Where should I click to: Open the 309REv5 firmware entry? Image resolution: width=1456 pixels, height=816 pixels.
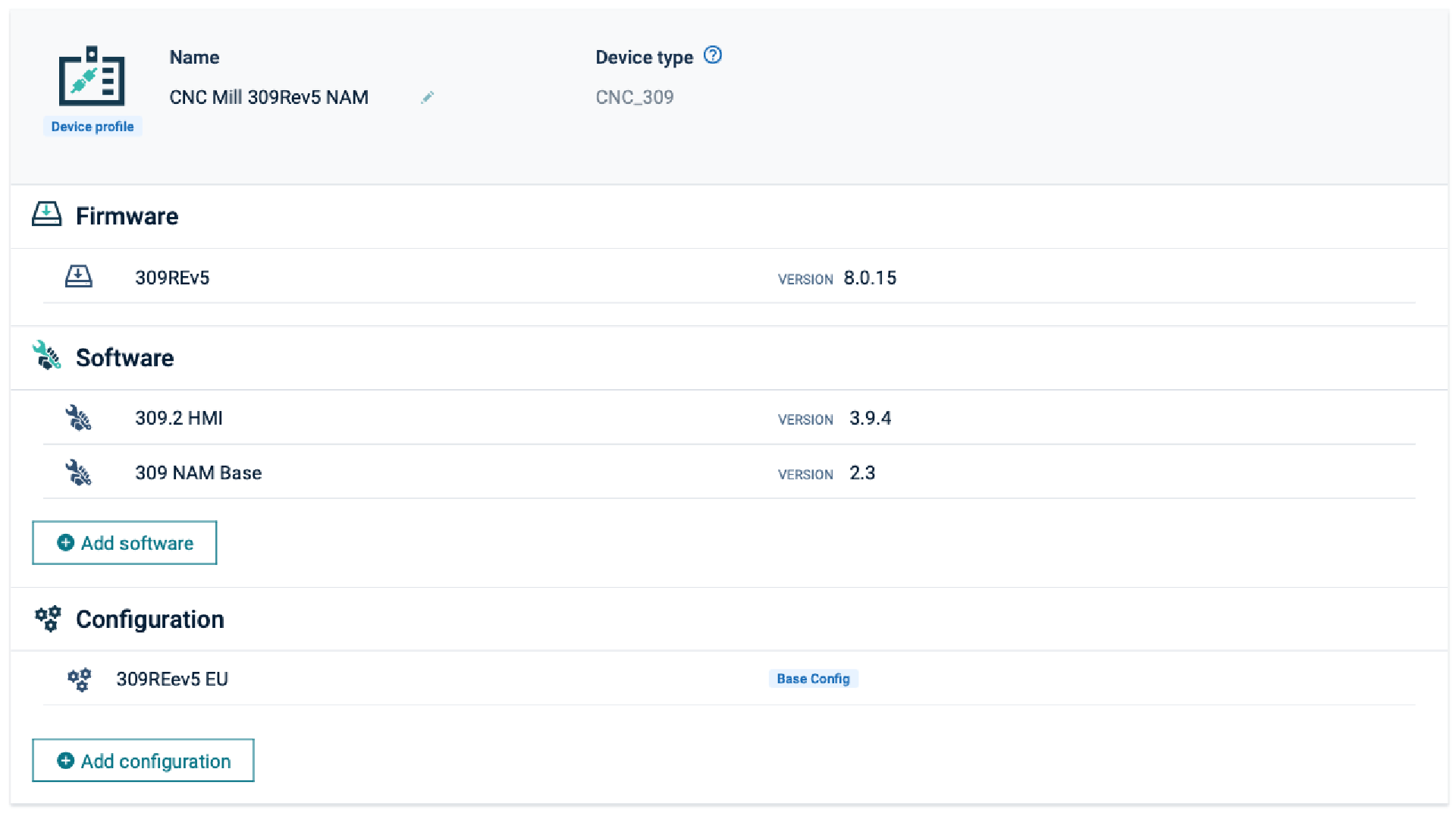172,276
